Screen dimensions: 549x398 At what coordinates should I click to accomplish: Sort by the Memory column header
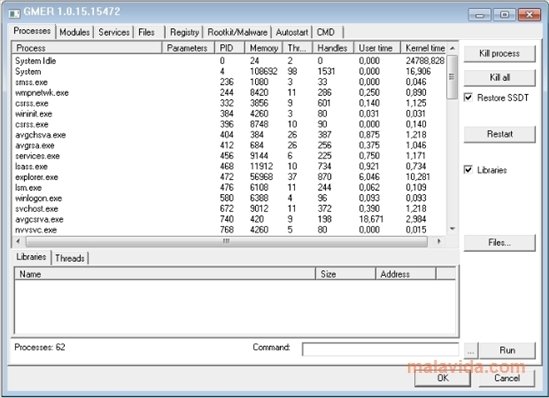pyautogui.click(x=264, y=48)
